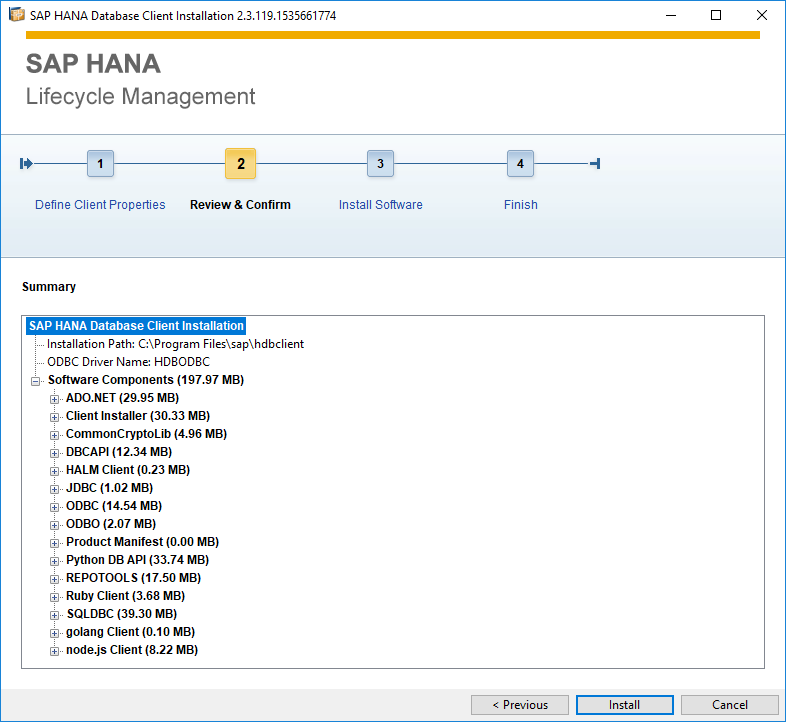
Task: Select highlighted step 2 box
Action: coord(241,163)
